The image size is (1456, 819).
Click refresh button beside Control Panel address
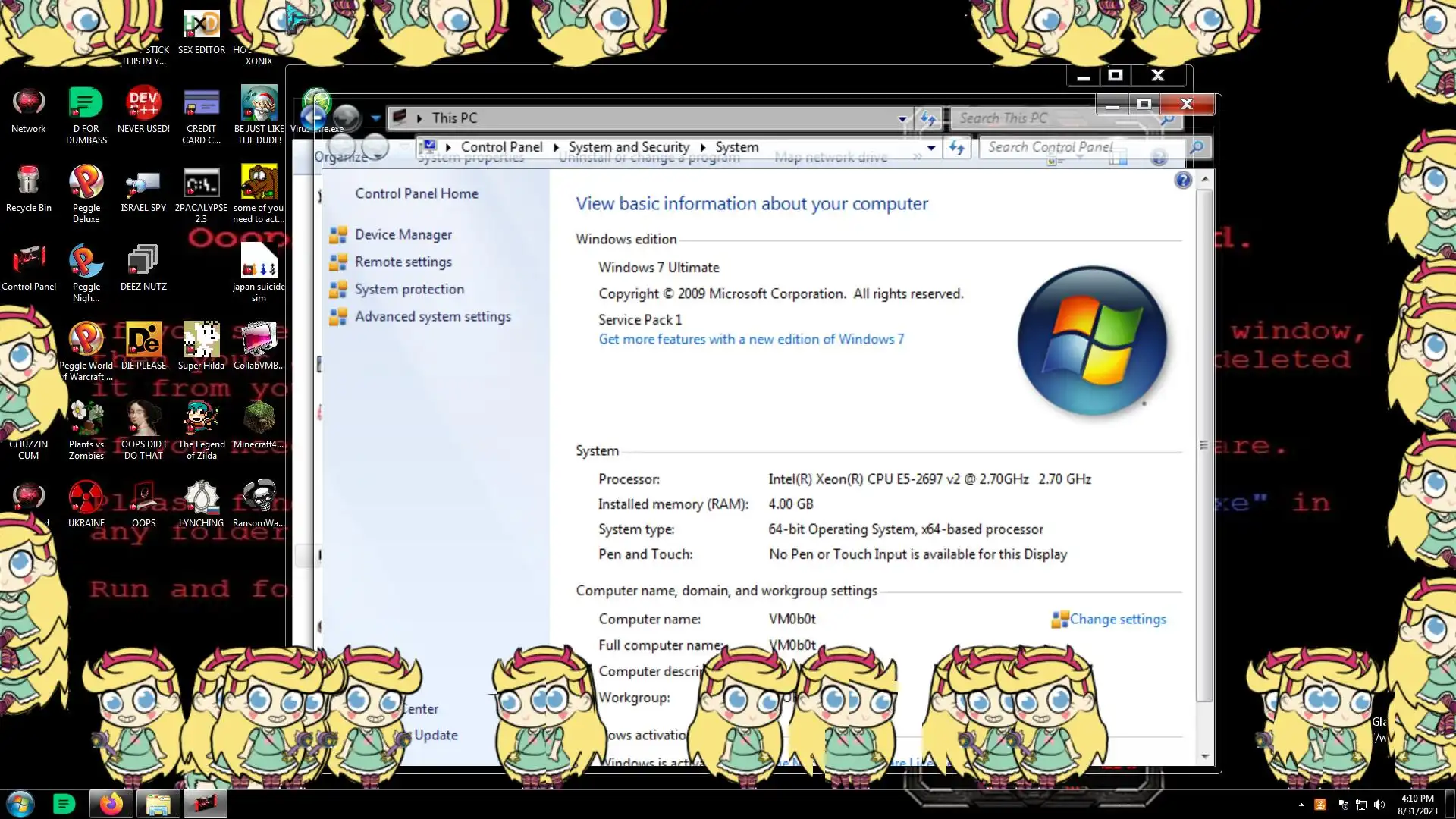(x=957, y=148)
